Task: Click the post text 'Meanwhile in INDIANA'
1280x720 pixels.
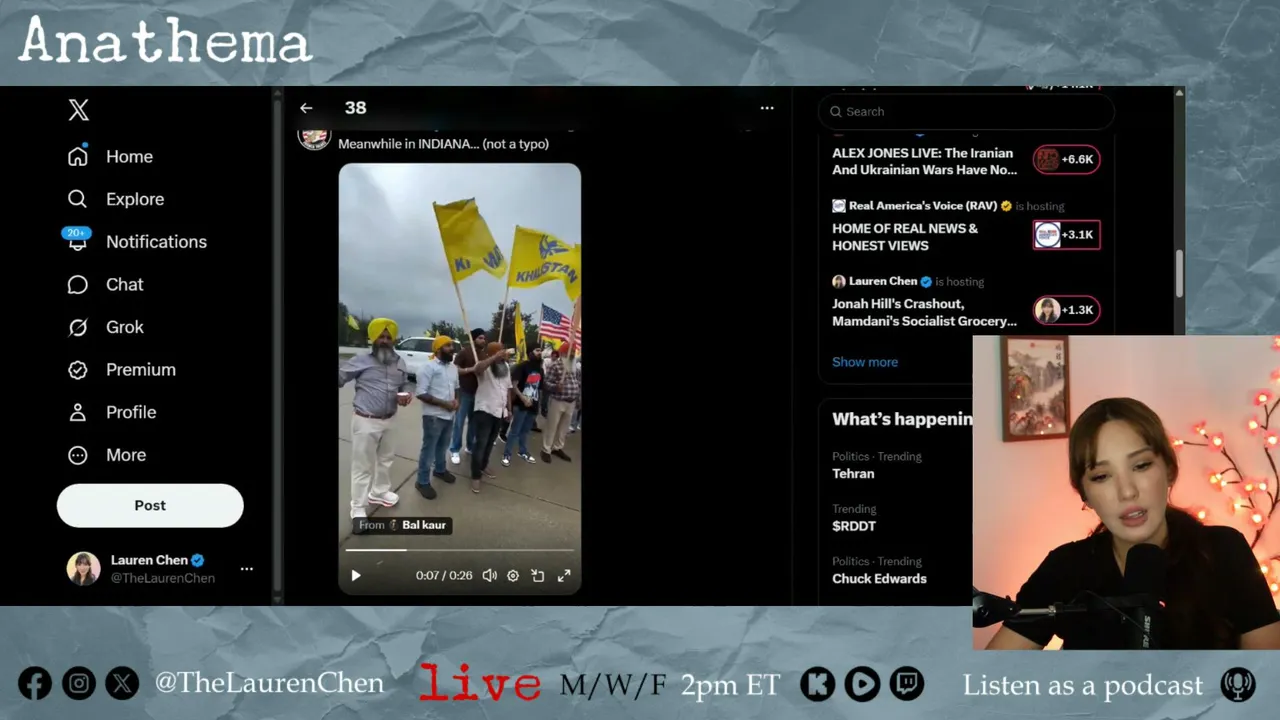Action: (443, 144)
